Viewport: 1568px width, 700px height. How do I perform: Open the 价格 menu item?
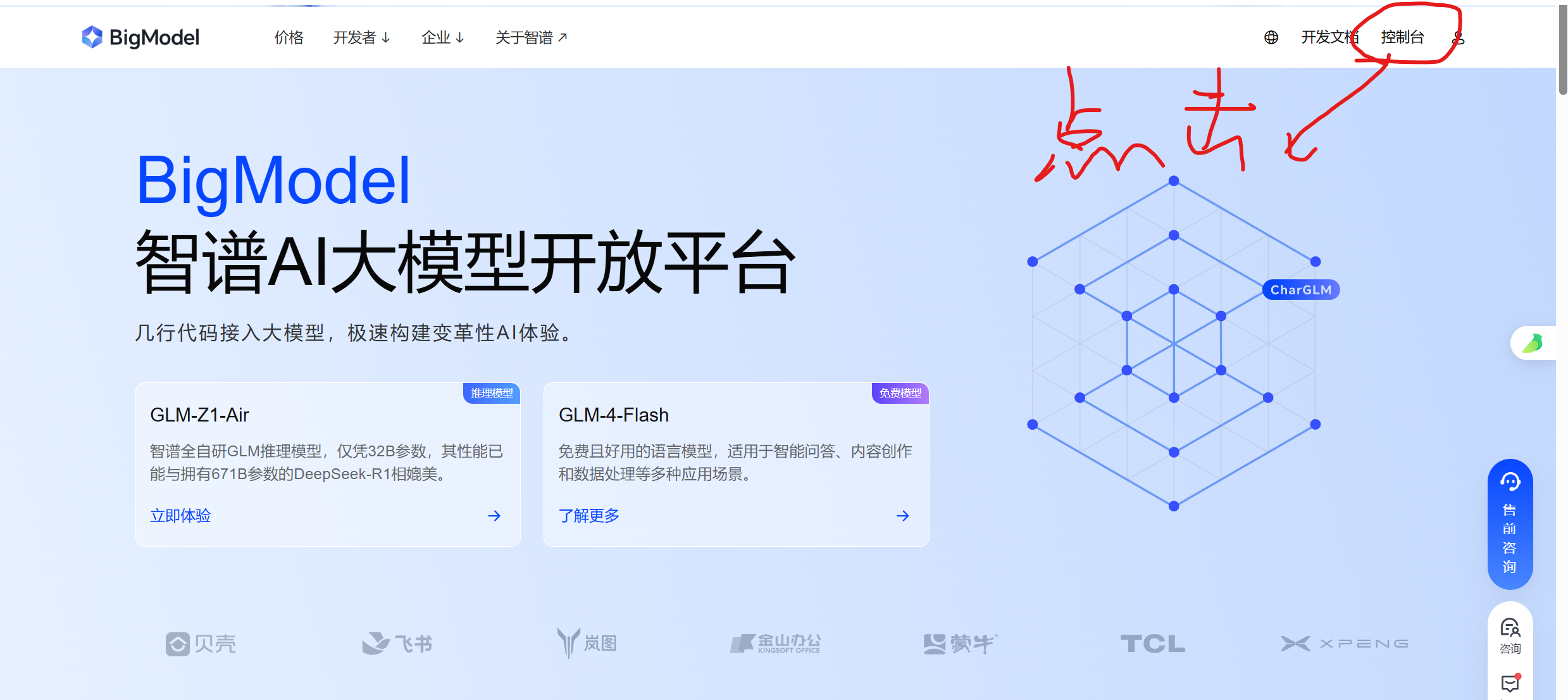pyautogui.click(x=289, y=38)
